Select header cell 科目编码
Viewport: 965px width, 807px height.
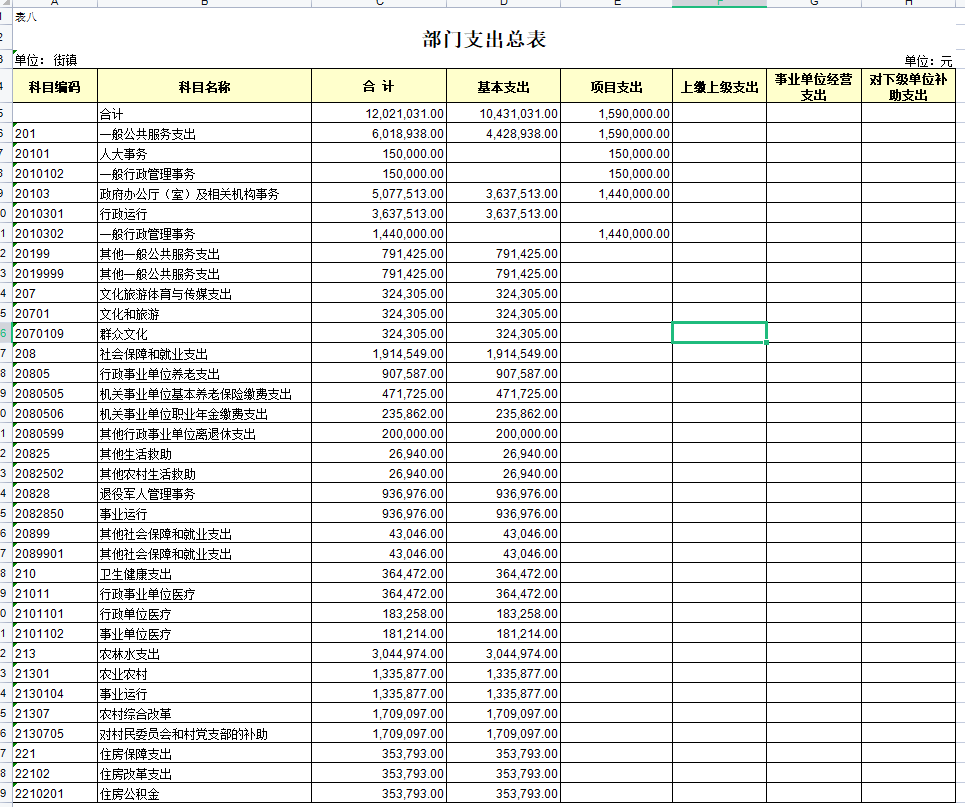coord(55,86)
